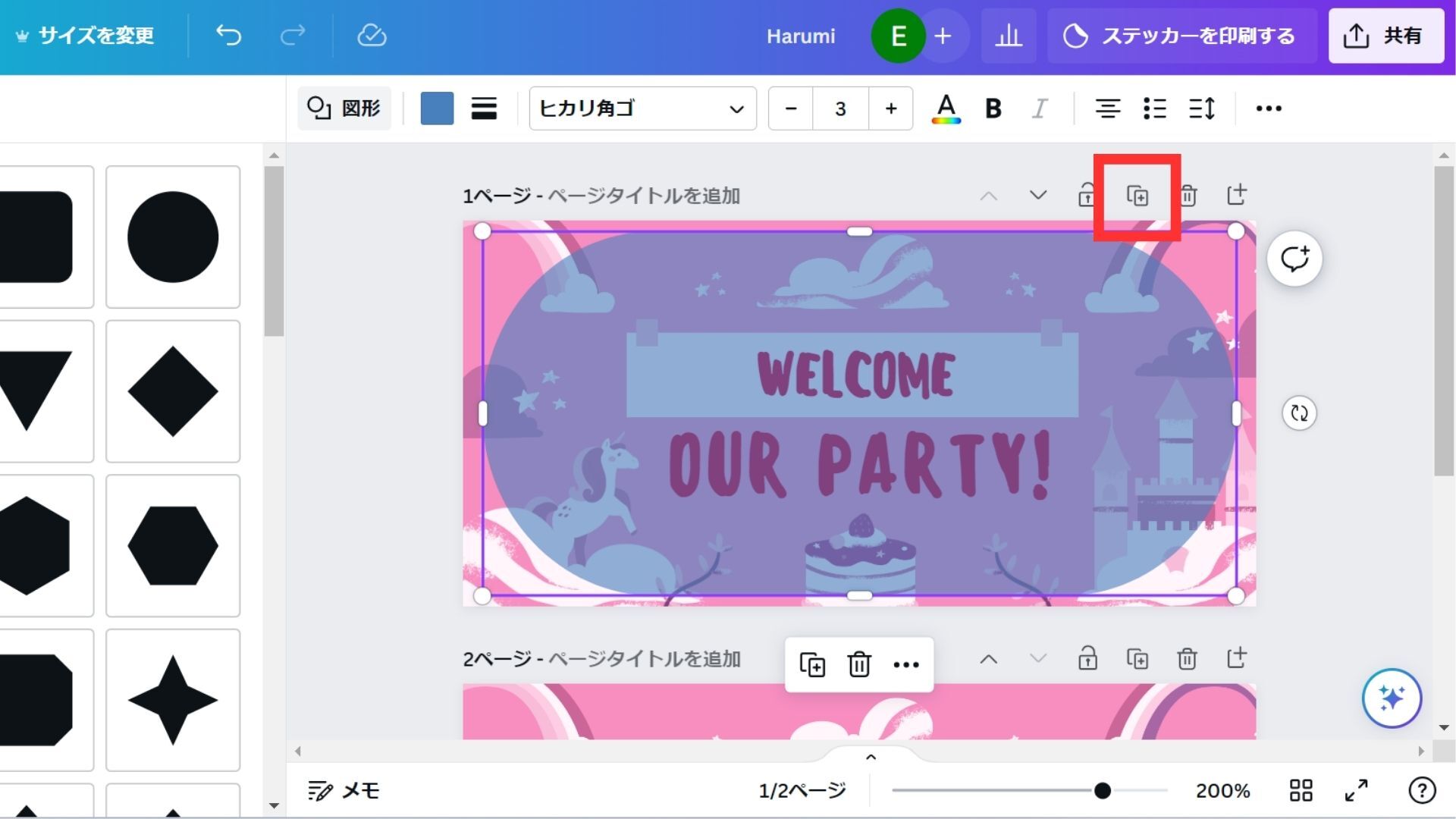Image resolution: width=1456 pixels, height=819 pixels.
Task: Move page 1 down with chevron
Action: [1037, 195]
